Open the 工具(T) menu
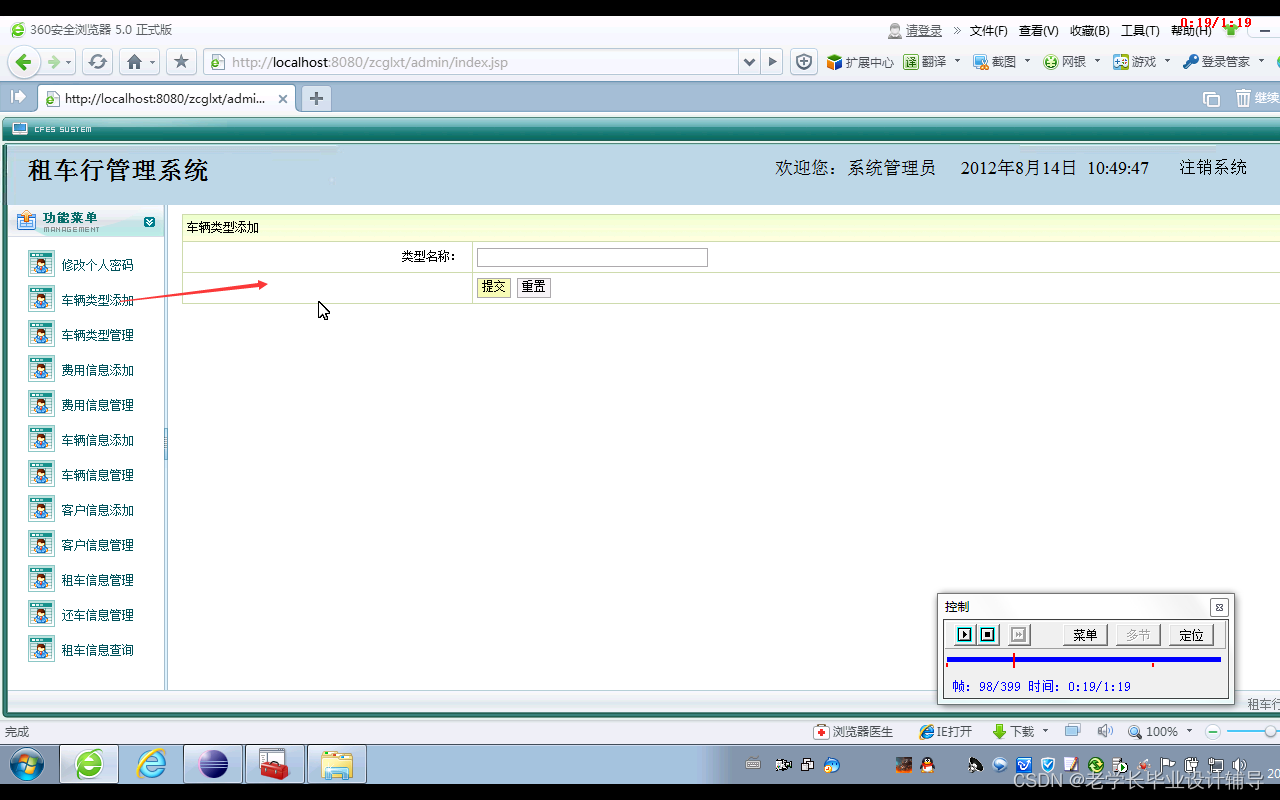The image size is (1280, 800). pyautogui.click(x=1139, y=30)
